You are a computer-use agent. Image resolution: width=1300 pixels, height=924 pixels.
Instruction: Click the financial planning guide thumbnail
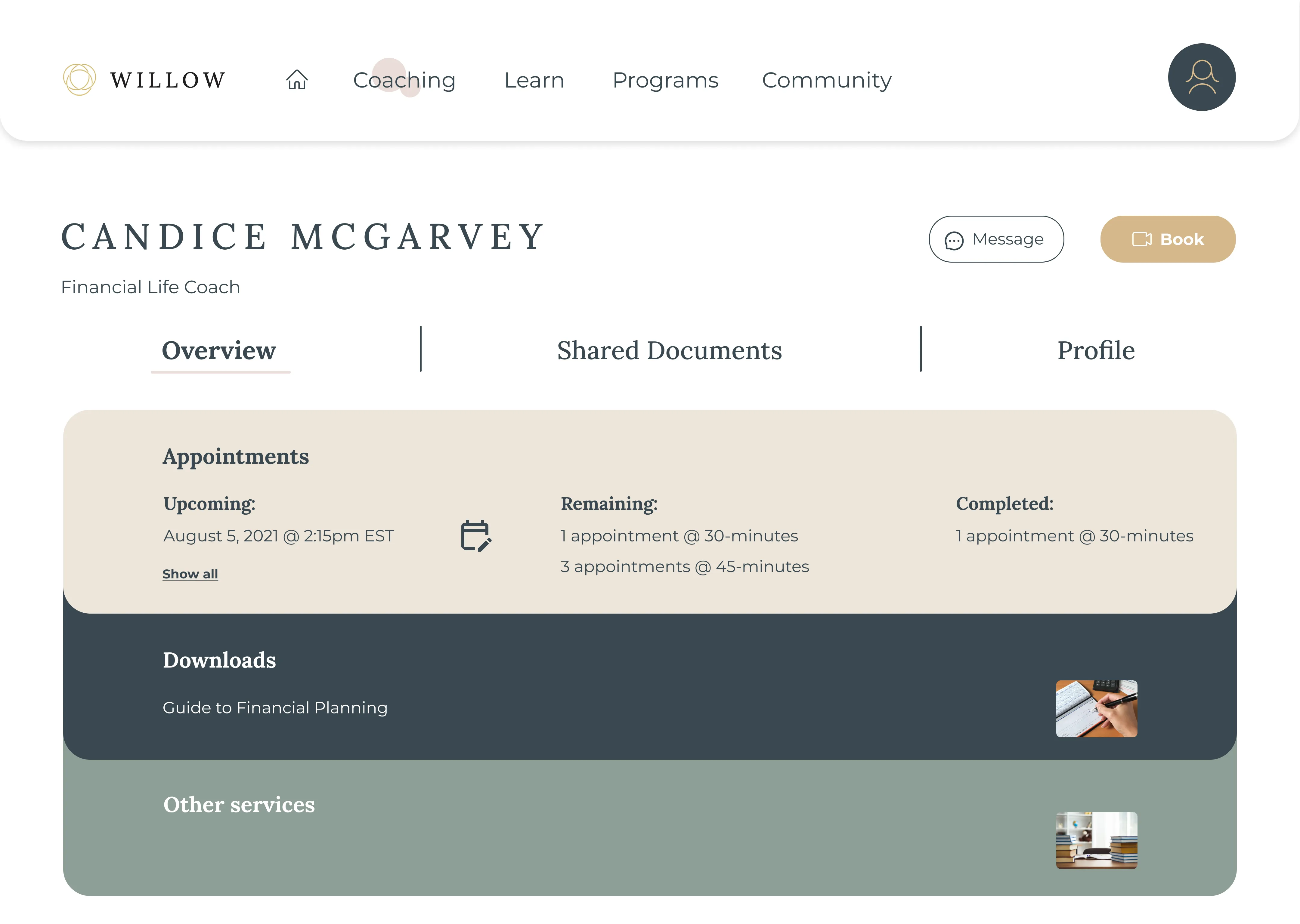pyautogui.click(x=1096, y=708)
